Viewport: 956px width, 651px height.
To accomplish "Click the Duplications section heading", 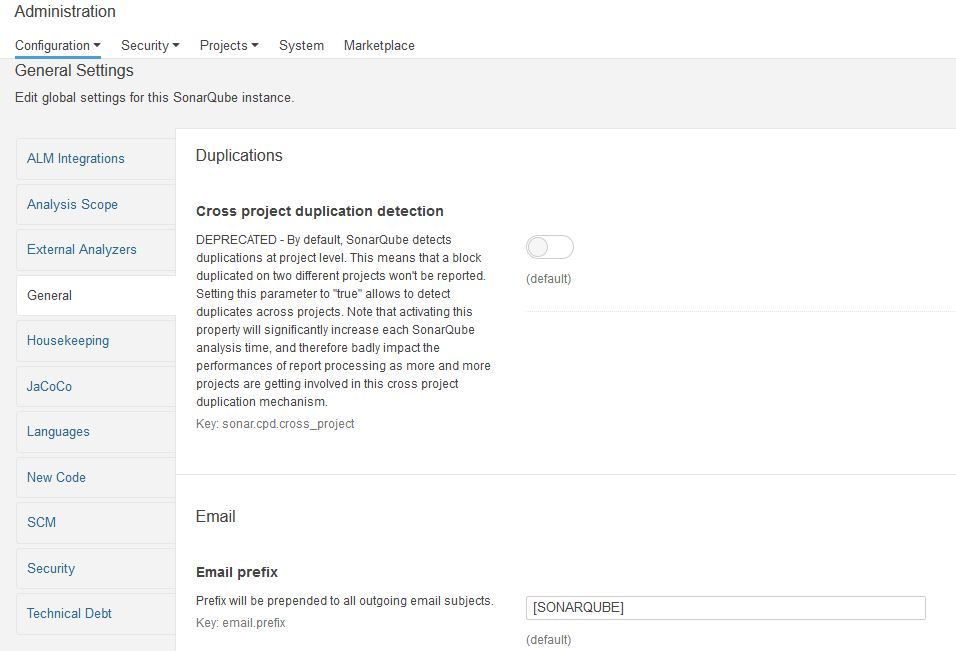I will tap(239, 155).
